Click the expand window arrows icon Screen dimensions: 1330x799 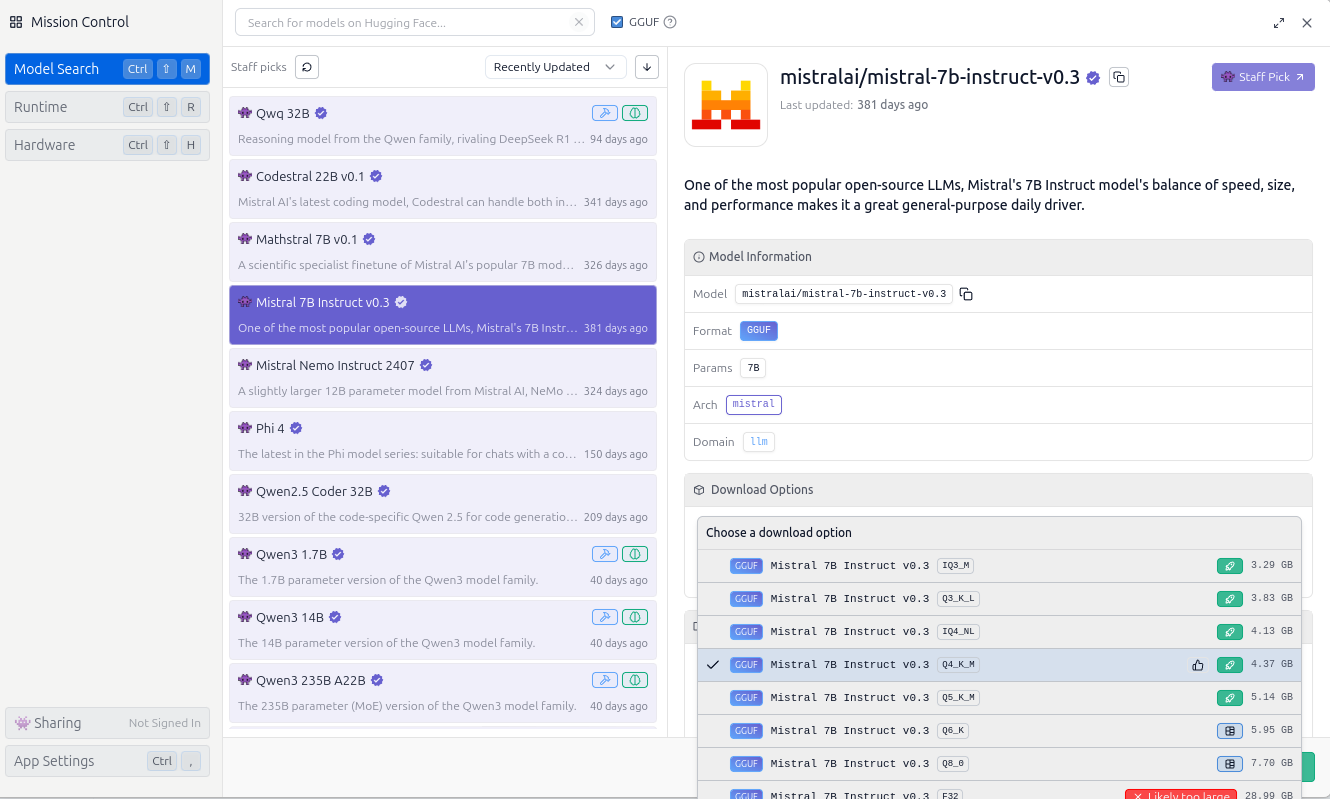point(1279,23)
